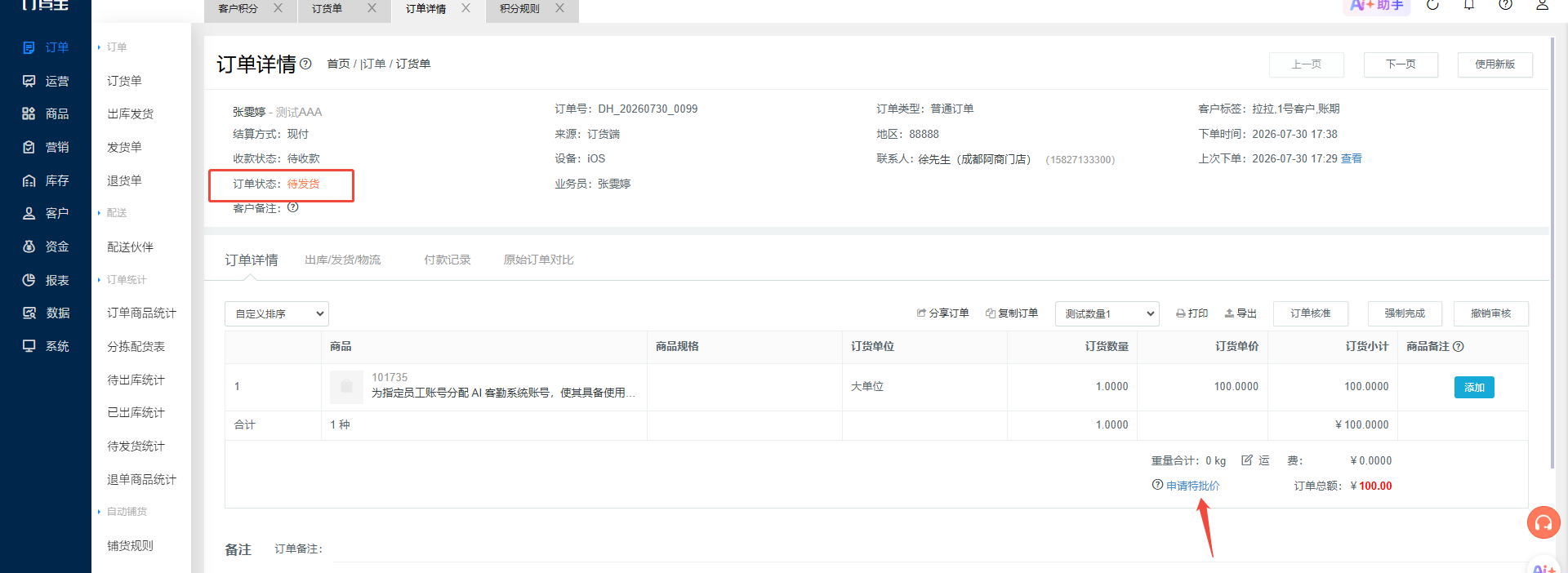Collapse the 配送 section in the submenu
1568x573 pixels.
point(112,213)
